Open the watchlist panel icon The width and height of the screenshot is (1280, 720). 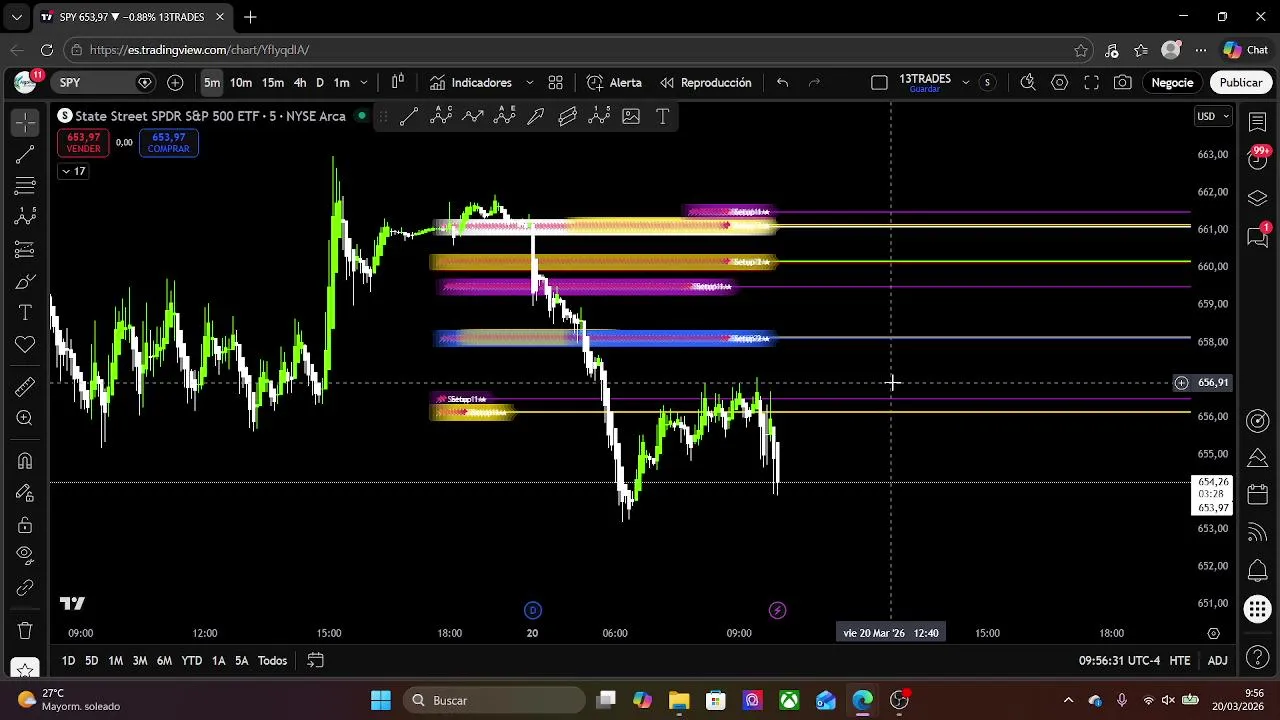pos(1258,122)
